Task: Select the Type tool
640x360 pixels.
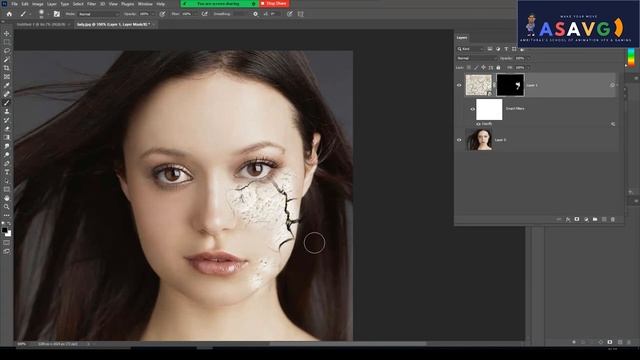Action: click(7, 172)
